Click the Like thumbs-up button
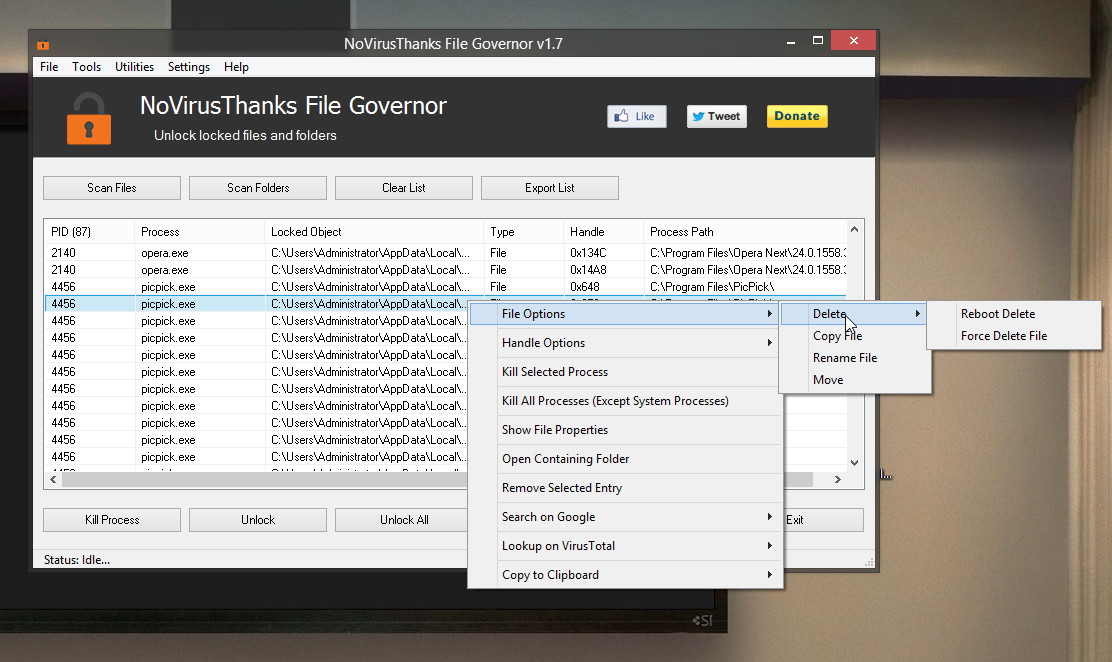Viewport: 1112px width, 662px height. pos(636,116)
